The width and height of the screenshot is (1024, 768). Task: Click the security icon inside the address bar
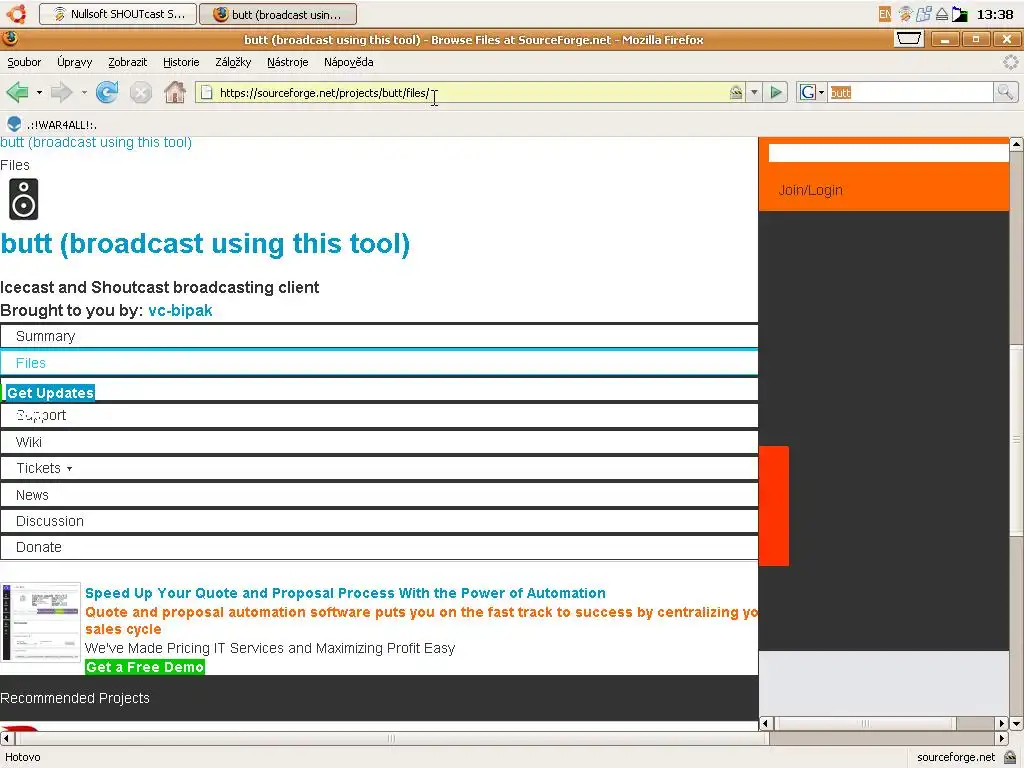point(736,93)
